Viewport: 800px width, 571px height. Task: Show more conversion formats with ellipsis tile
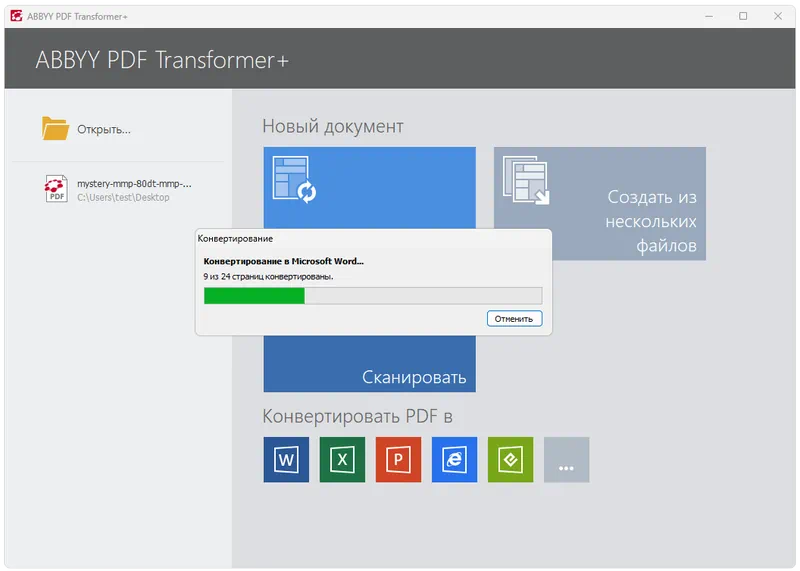click(567, 459)
